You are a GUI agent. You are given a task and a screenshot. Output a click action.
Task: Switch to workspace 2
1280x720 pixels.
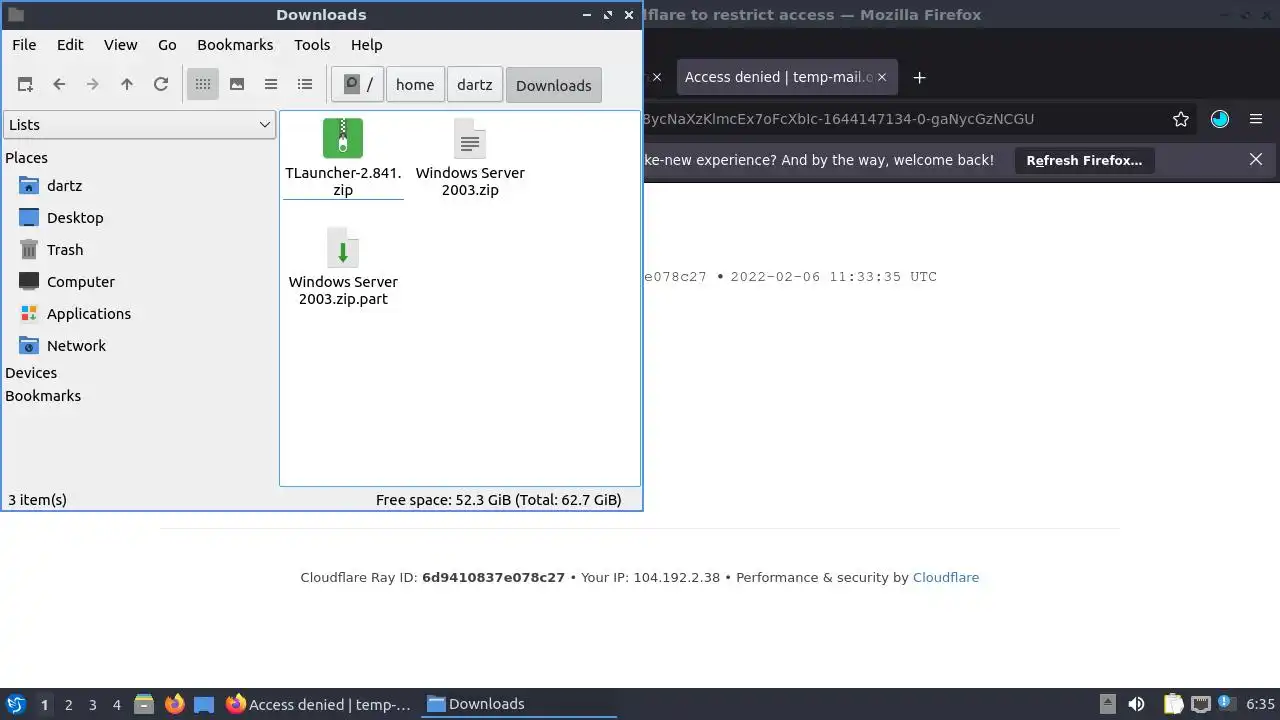click(x=69, y=704)
